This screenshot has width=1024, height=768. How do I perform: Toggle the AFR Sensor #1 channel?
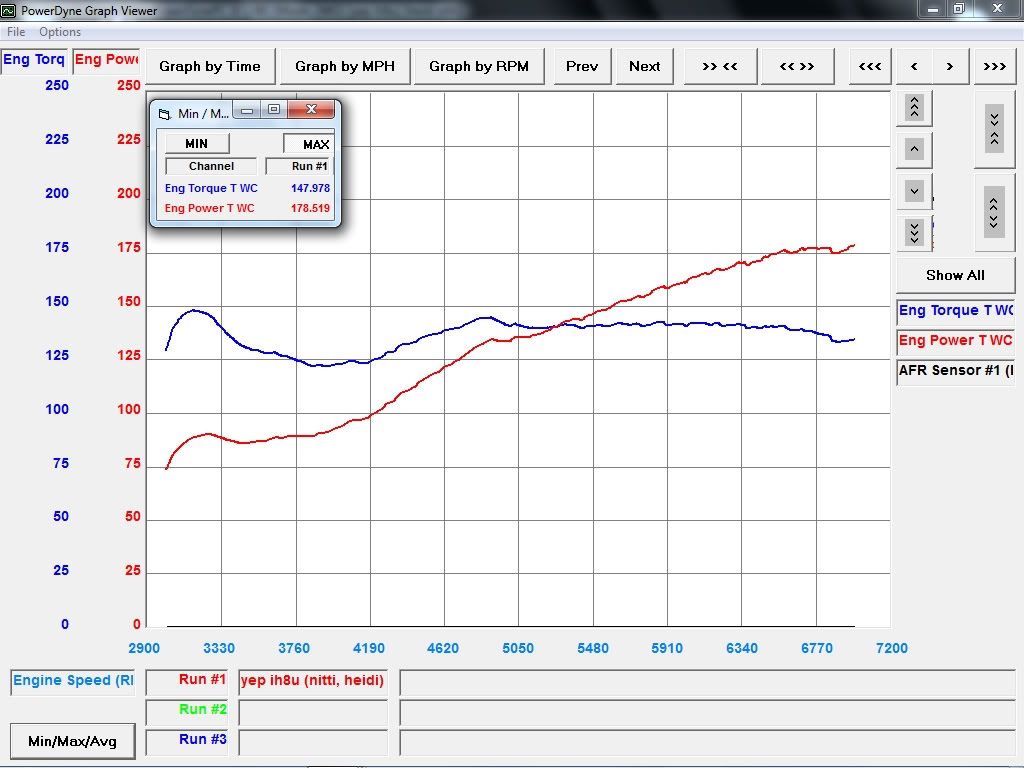click(955, 371)
